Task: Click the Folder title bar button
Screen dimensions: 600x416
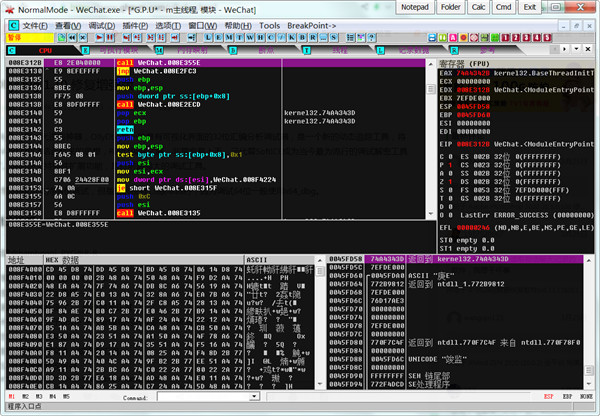Action: coord(451,7)
